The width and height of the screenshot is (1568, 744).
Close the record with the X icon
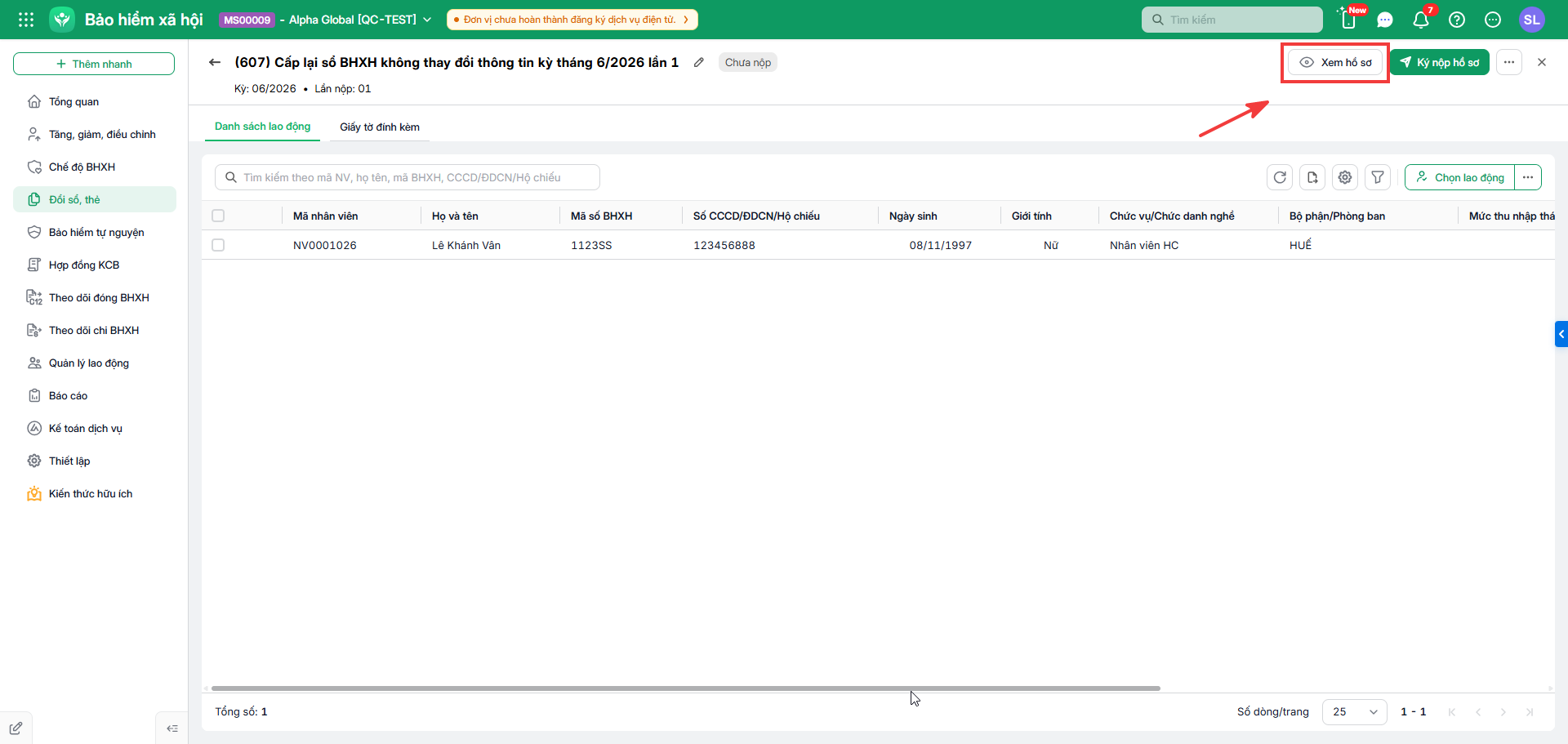pyautogui.click(x=1542, y=62)
